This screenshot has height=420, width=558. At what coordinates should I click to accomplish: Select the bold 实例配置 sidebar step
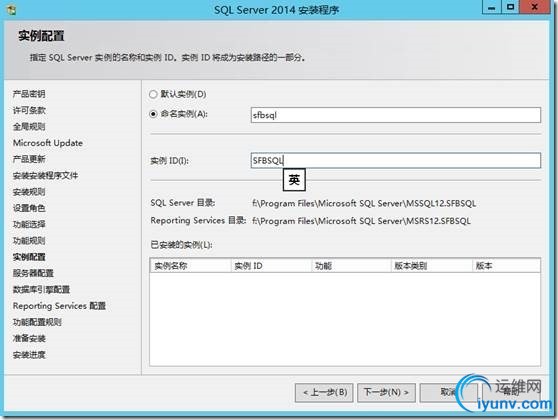pos(29,257)
